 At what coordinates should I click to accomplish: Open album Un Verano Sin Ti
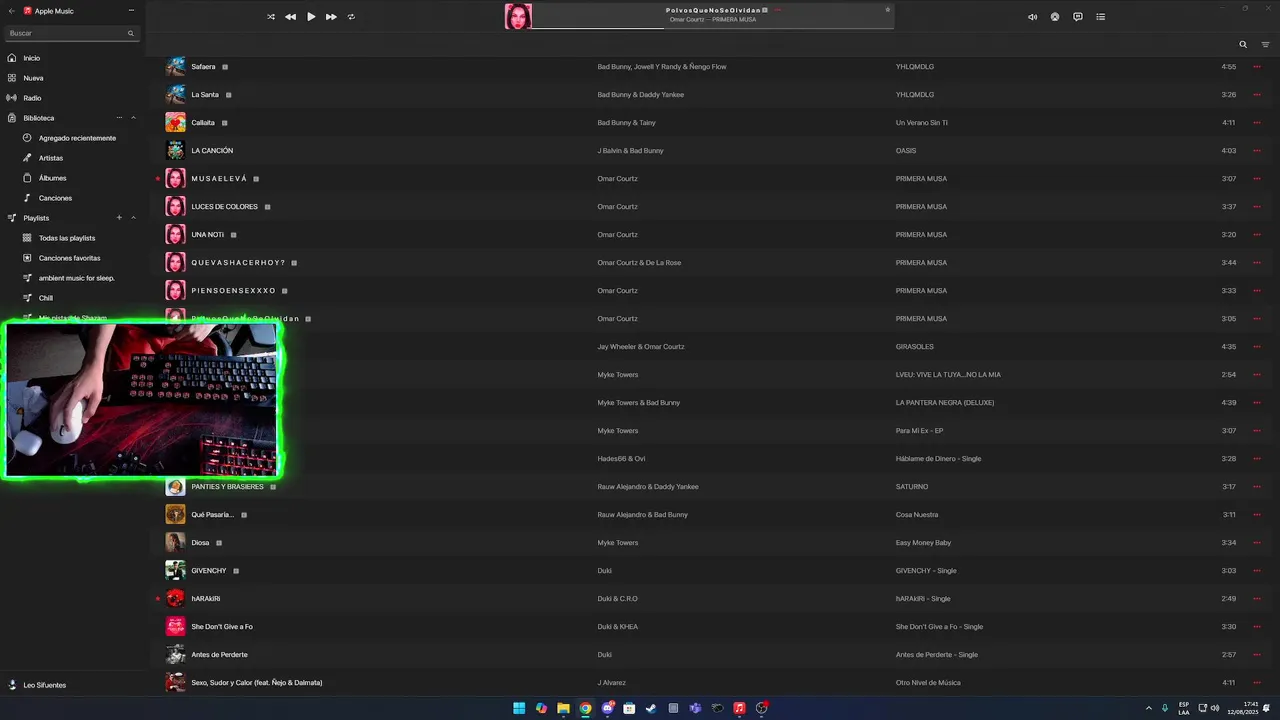922,123
